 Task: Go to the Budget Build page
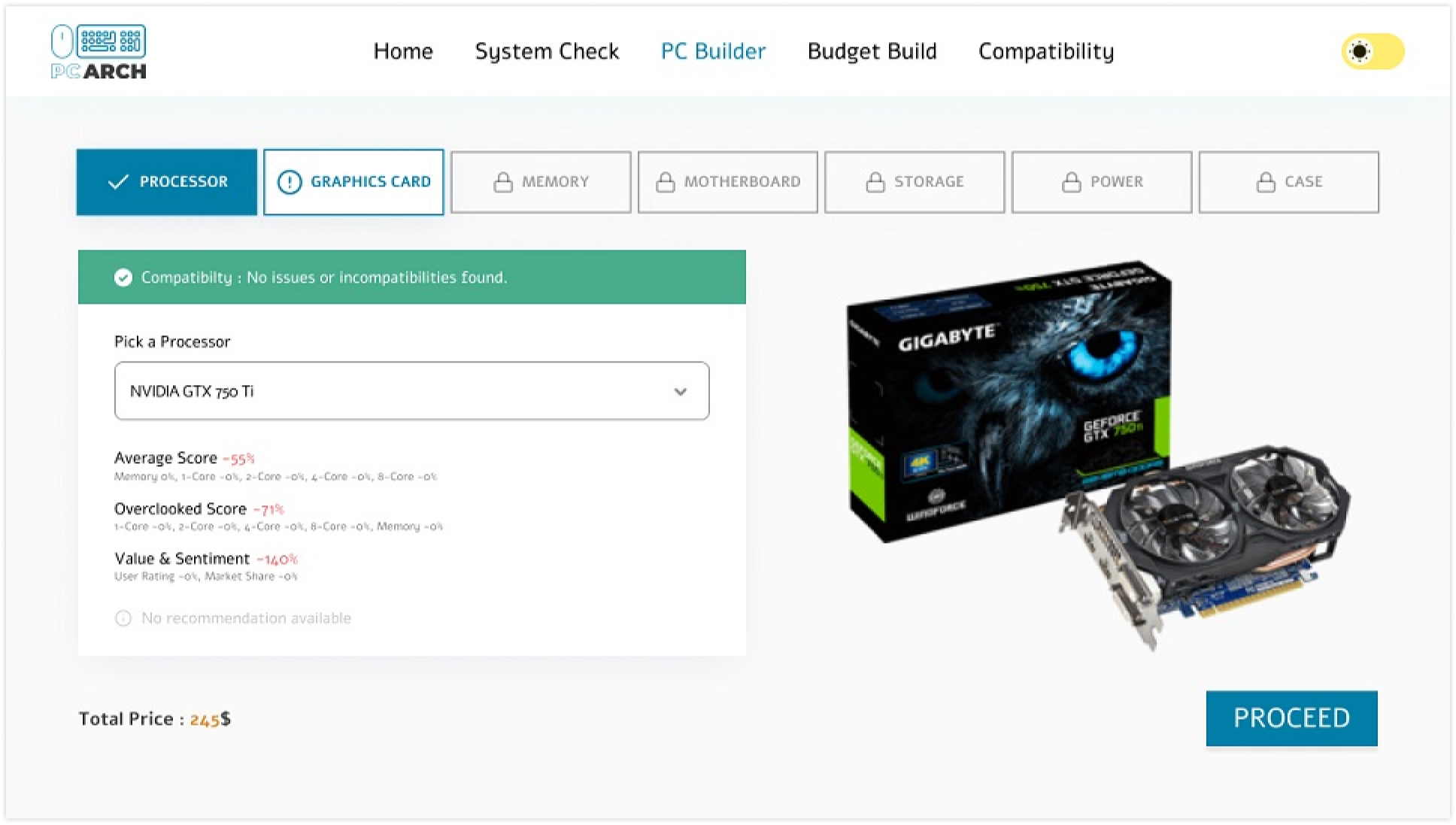(872, 51)
